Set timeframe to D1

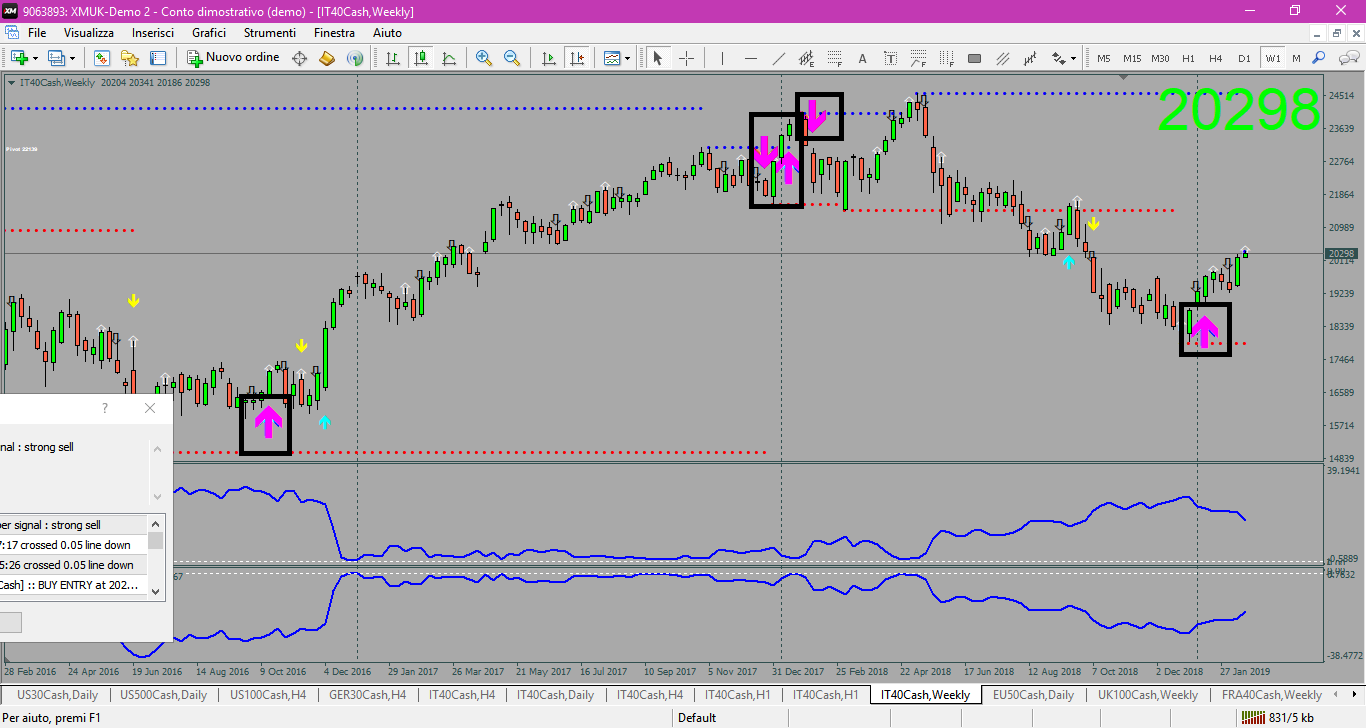pyautogui.click(x=1244, y=58)
